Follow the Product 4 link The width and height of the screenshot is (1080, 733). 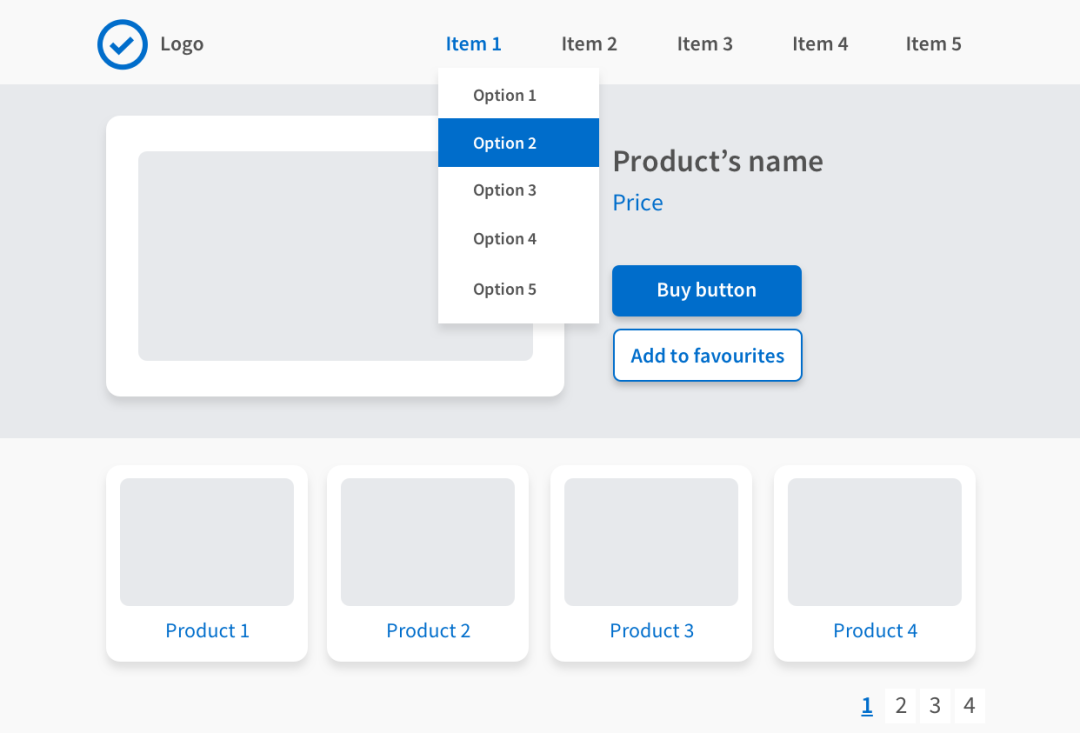[875, 630]
